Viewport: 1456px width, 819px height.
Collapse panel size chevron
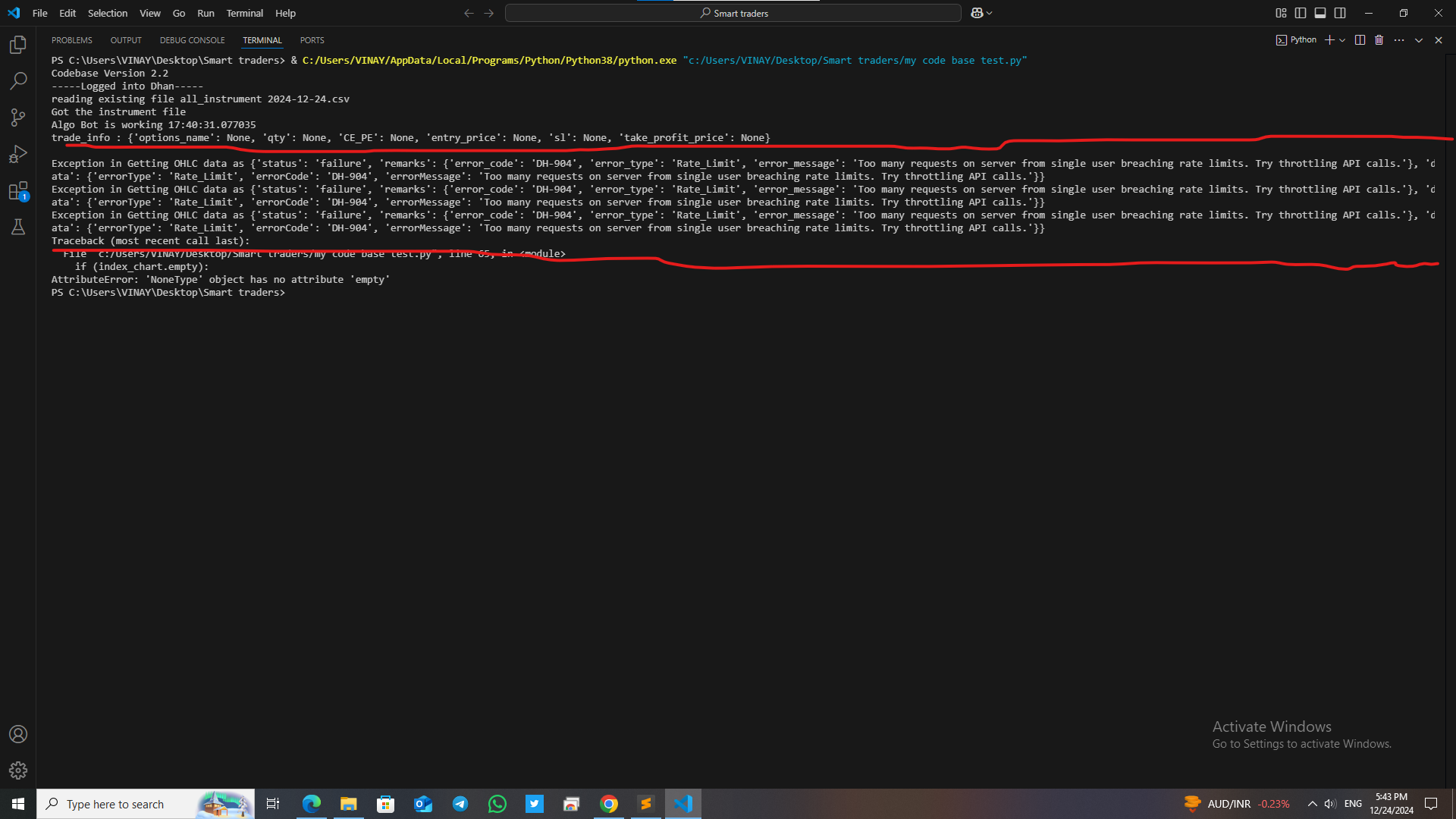(1419, 40)
